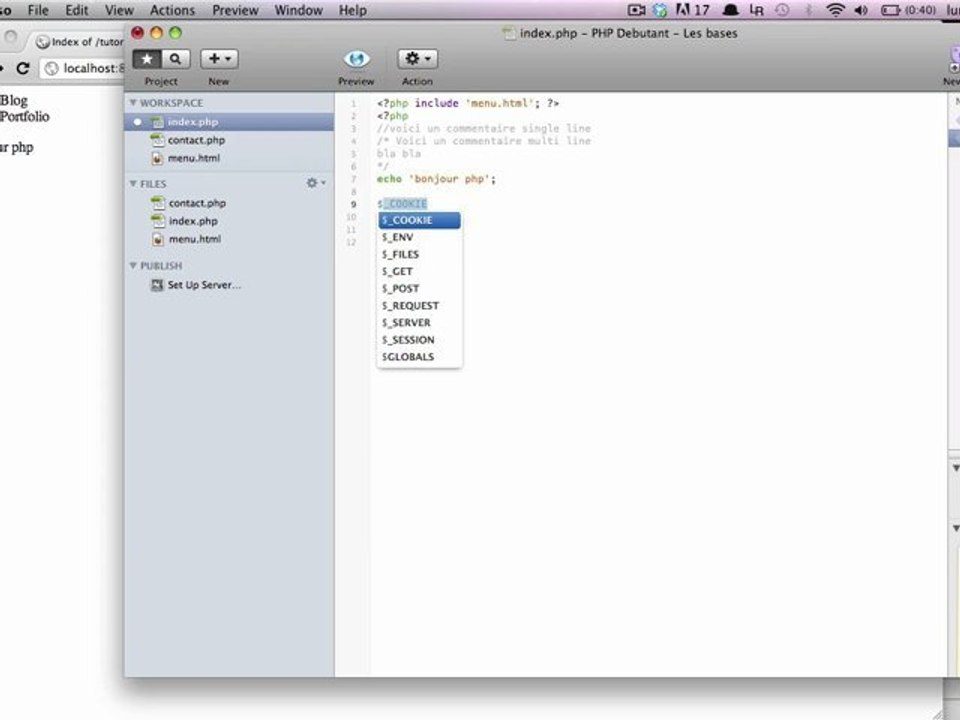Image resolution: width=960 pixels, height=720 pixels.
Task: Select index.php in the WORKSPACE list
Action: click(229, 122)
